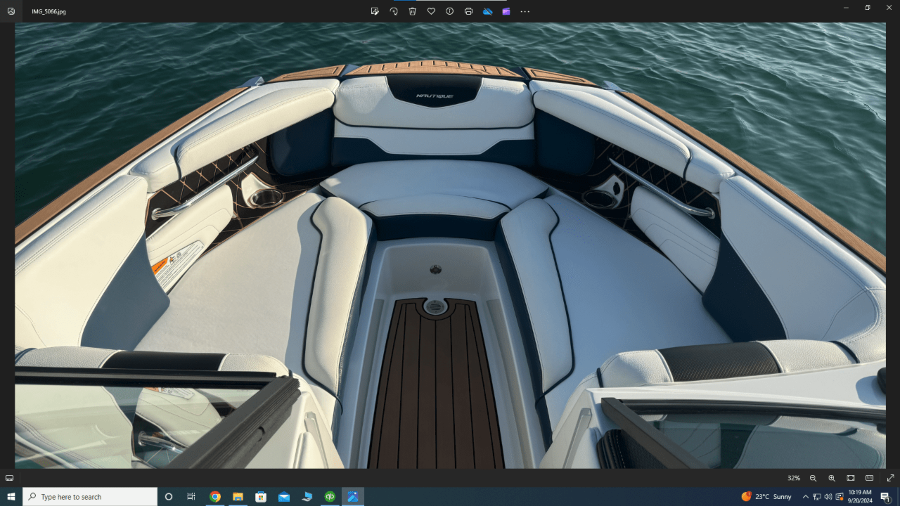Open the See more ellipsis menu
The width and height of the screenshot is (900, 506).
coord(525,11)
